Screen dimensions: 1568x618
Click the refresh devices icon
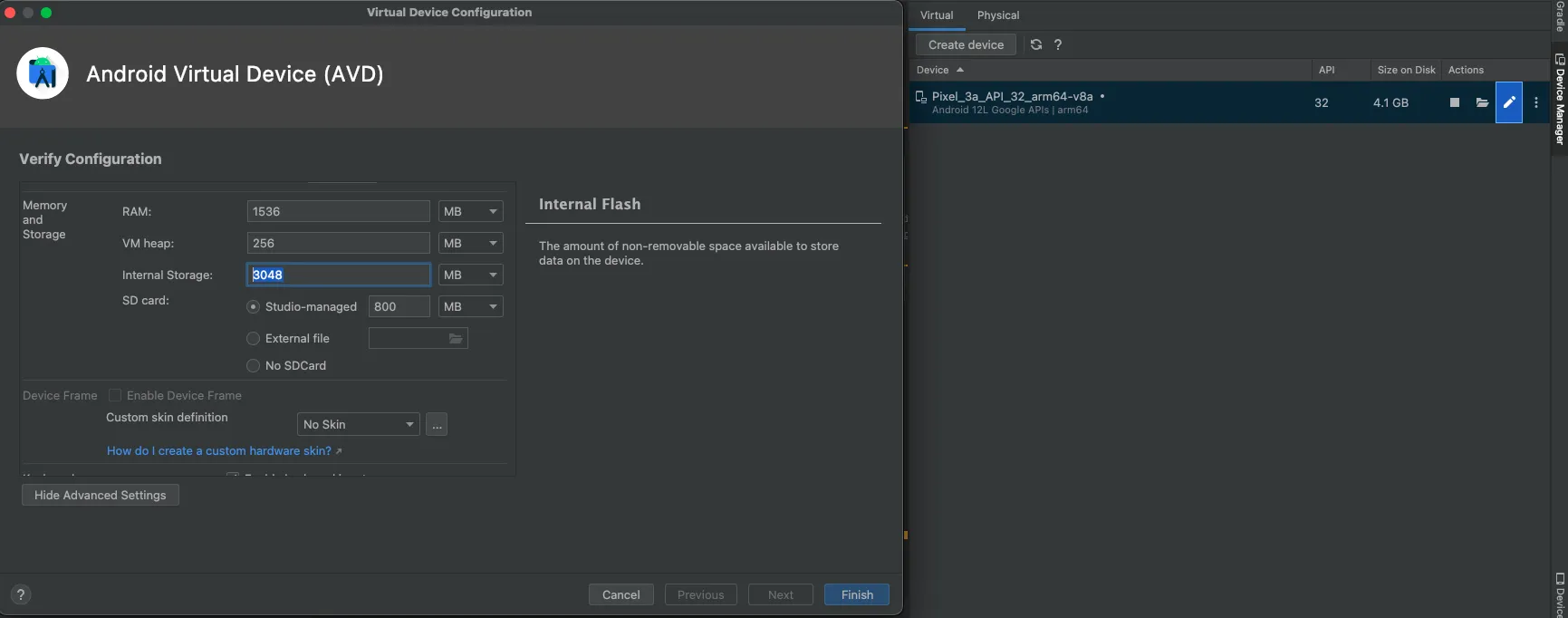point(1036,44)
